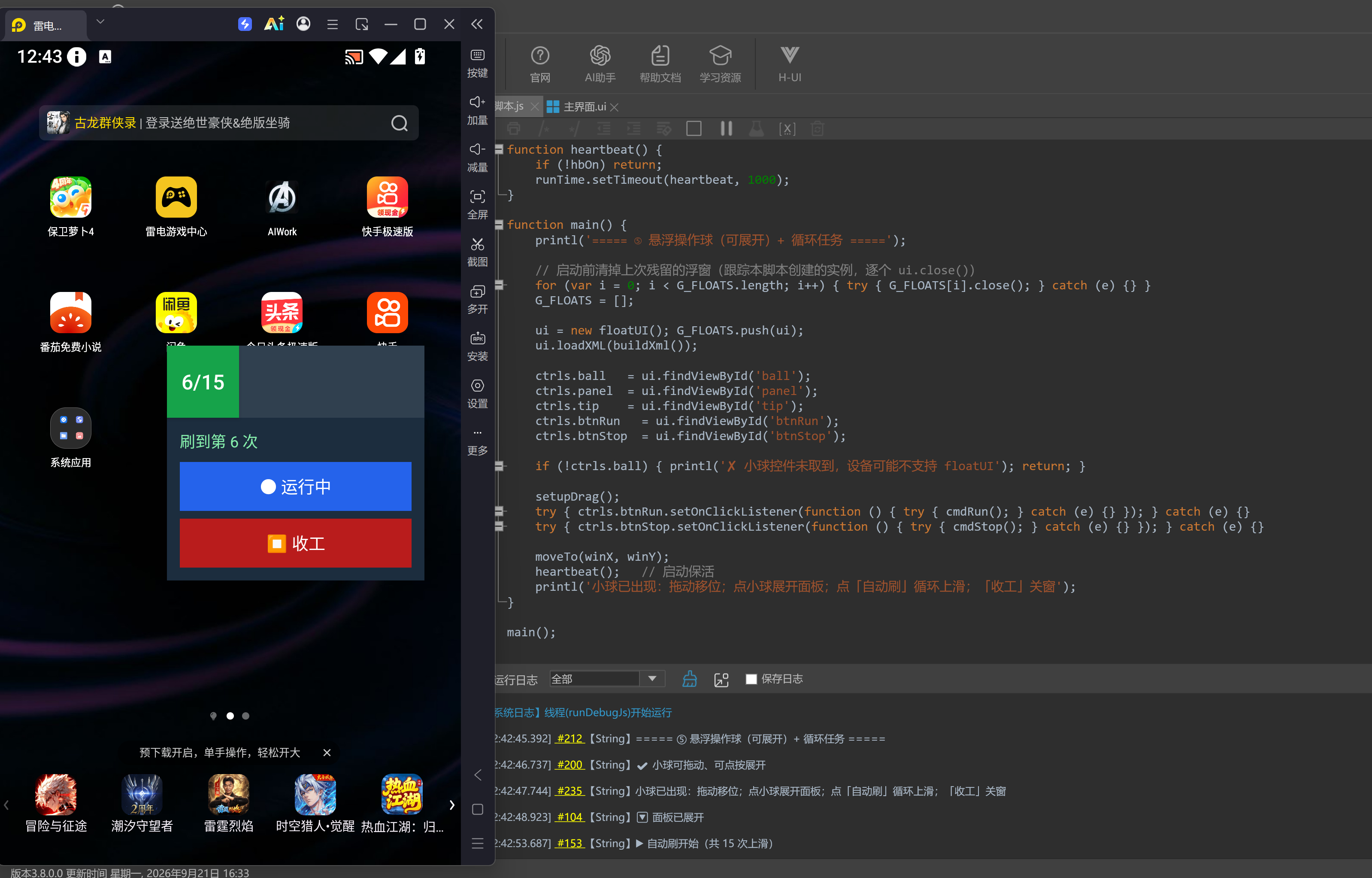
Task: Launch the AIWork app
Action: (282, 207)
